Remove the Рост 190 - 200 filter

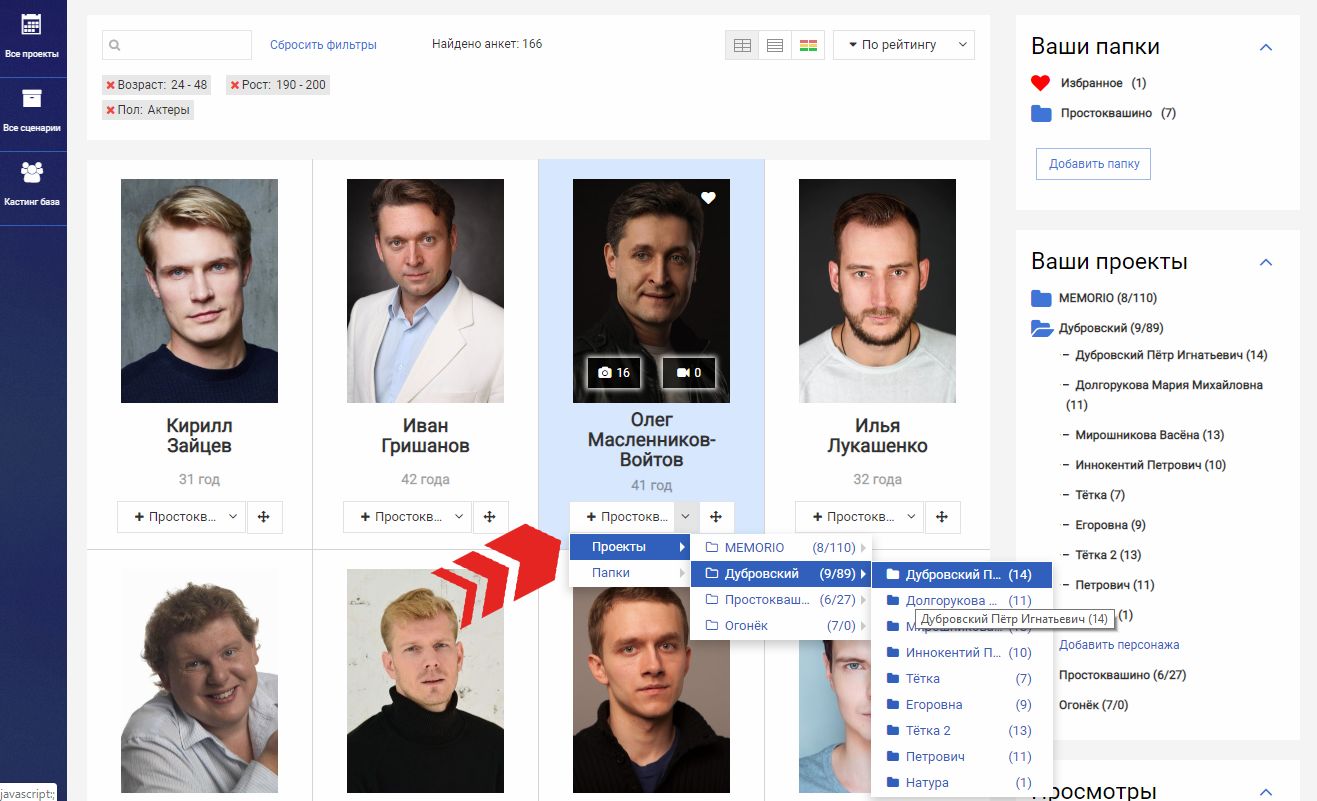(x=235, y=85)
